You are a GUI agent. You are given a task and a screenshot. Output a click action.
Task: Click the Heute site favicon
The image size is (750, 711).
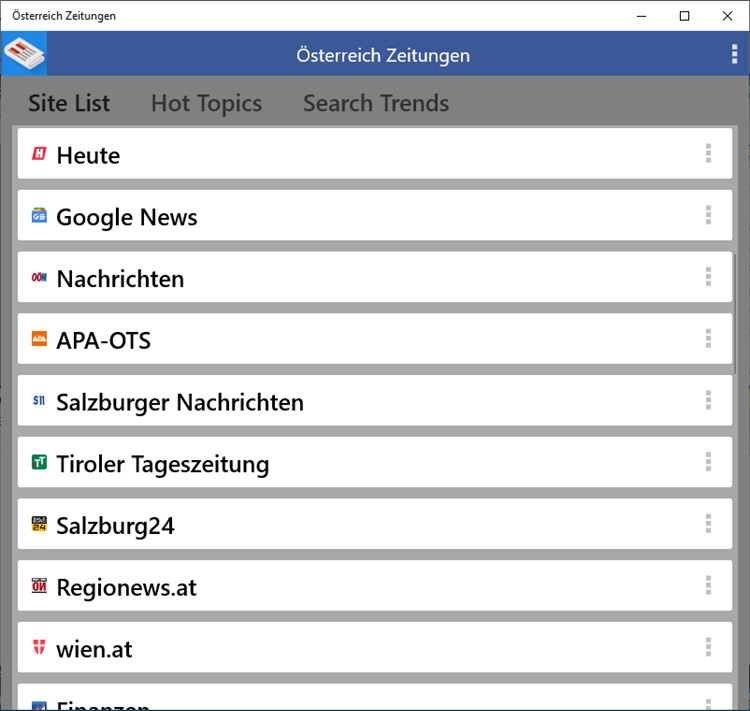point(39,154)
